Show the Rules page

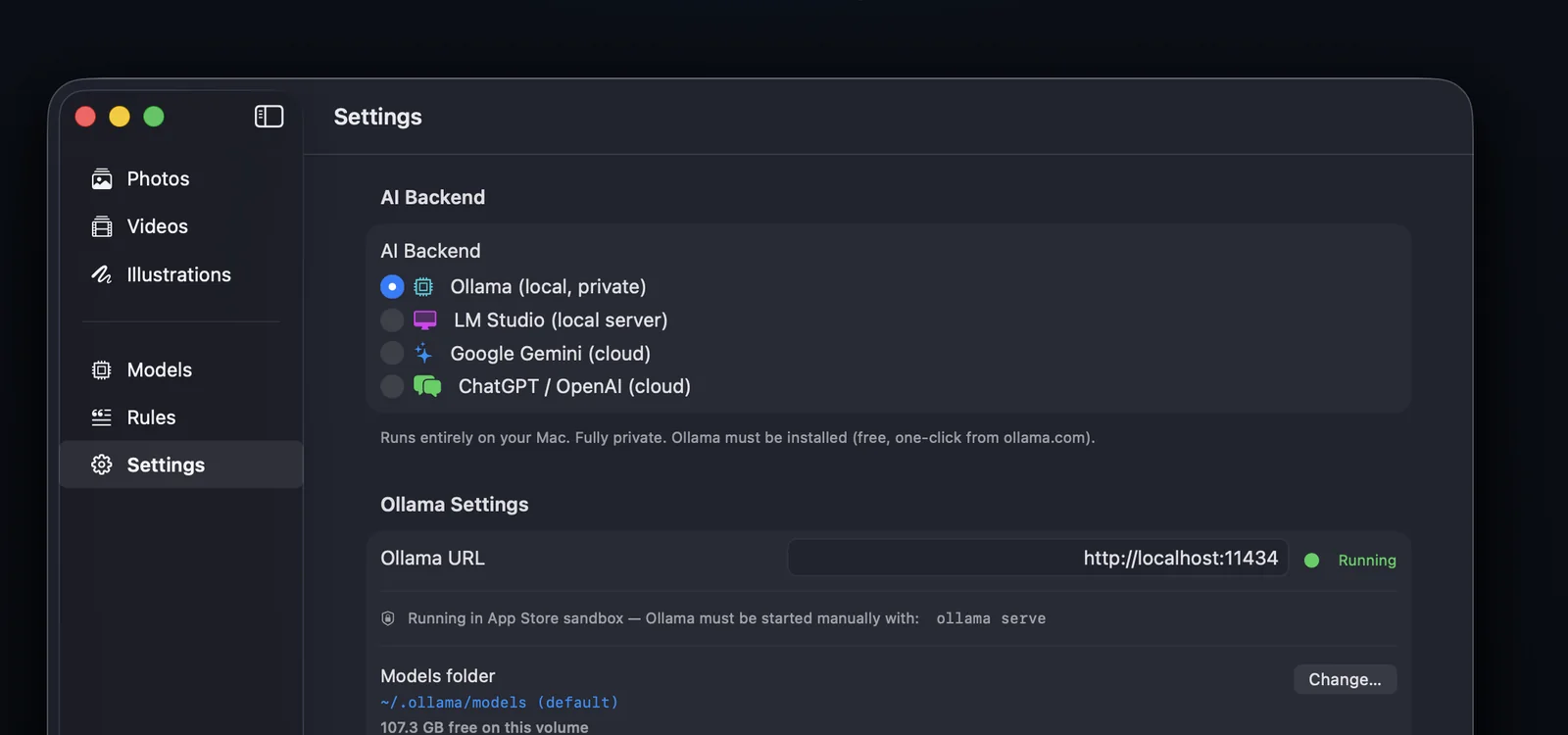181,417
